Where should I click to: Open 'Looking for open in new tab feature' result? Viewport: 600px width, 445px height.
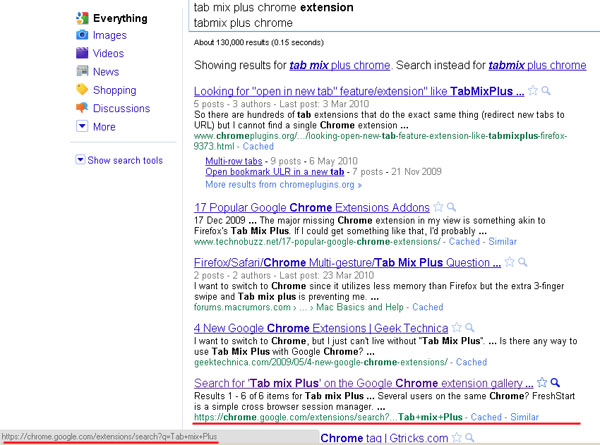click(x=359, y=91)
